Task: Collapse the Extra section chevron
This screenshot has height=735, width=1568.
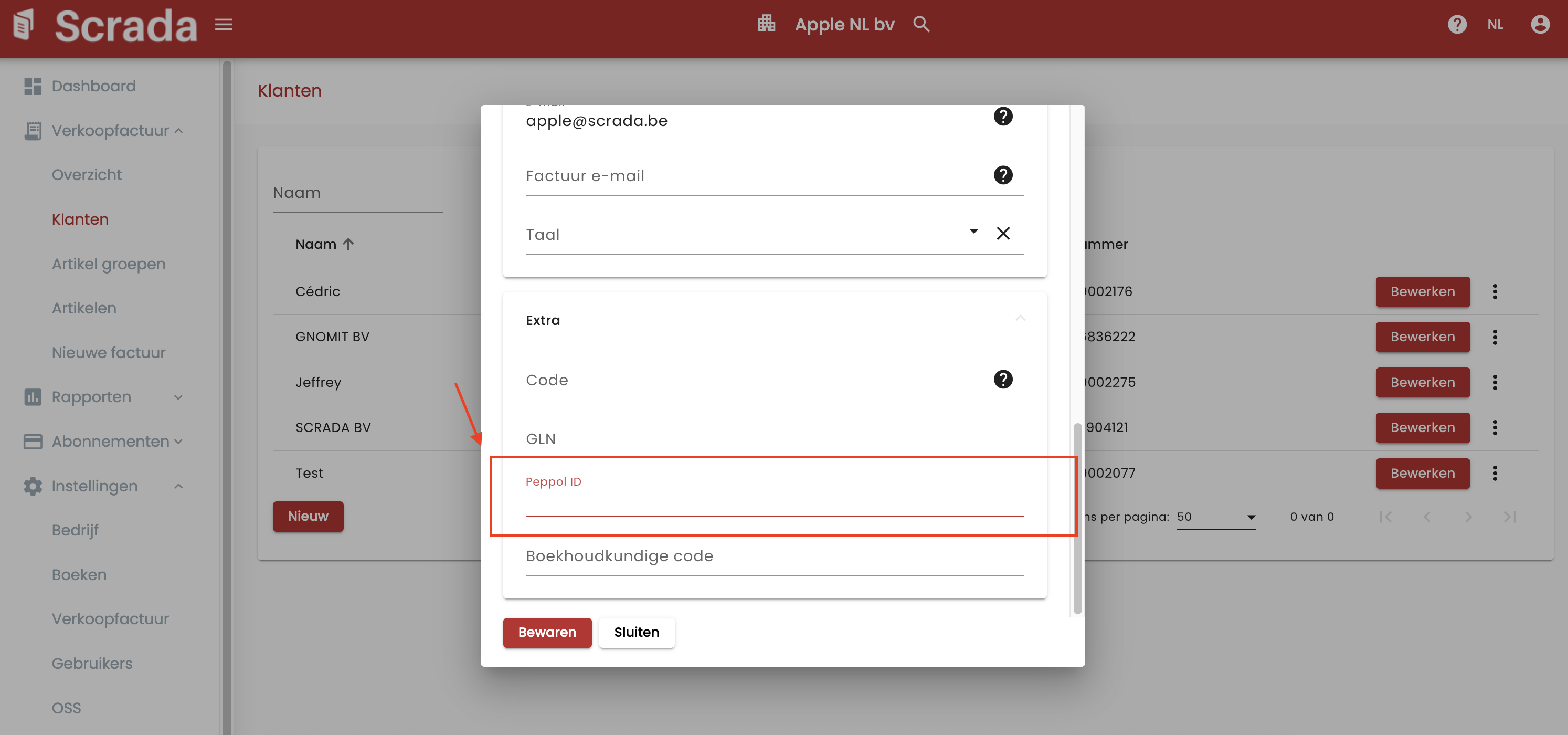Action: pos(1020,319)
